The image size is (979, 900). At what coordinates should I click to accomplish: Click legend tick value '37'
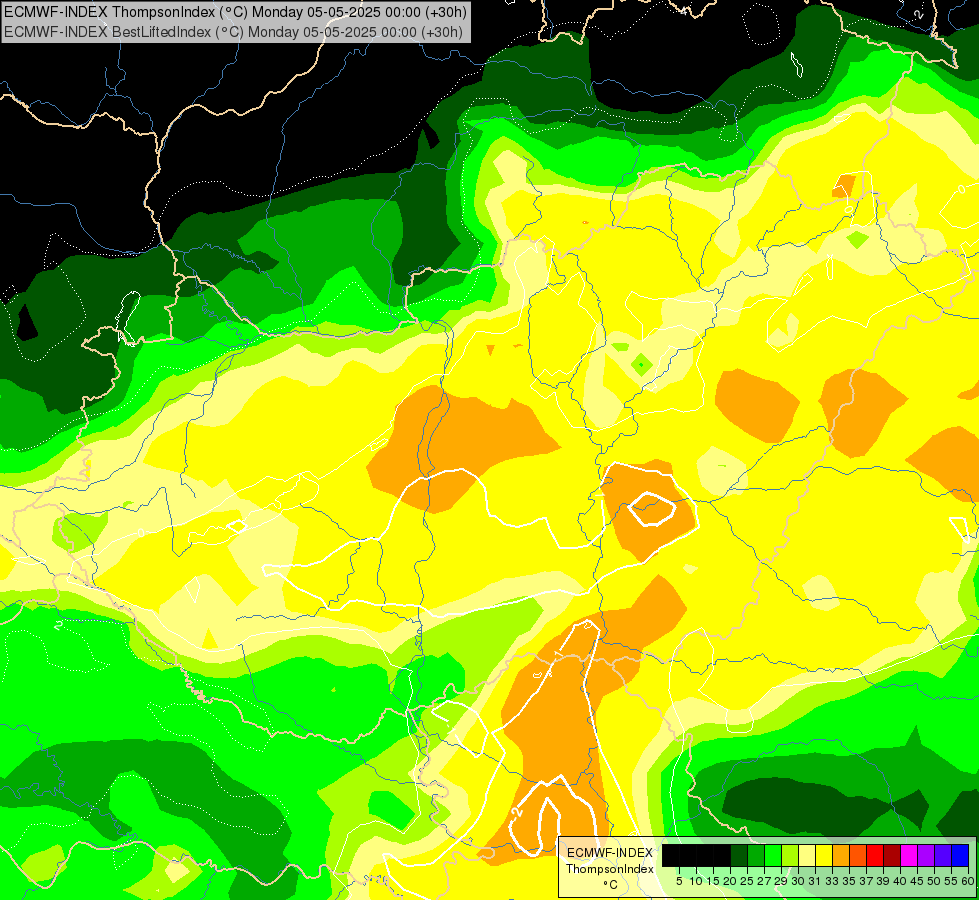tap(867, 881)
